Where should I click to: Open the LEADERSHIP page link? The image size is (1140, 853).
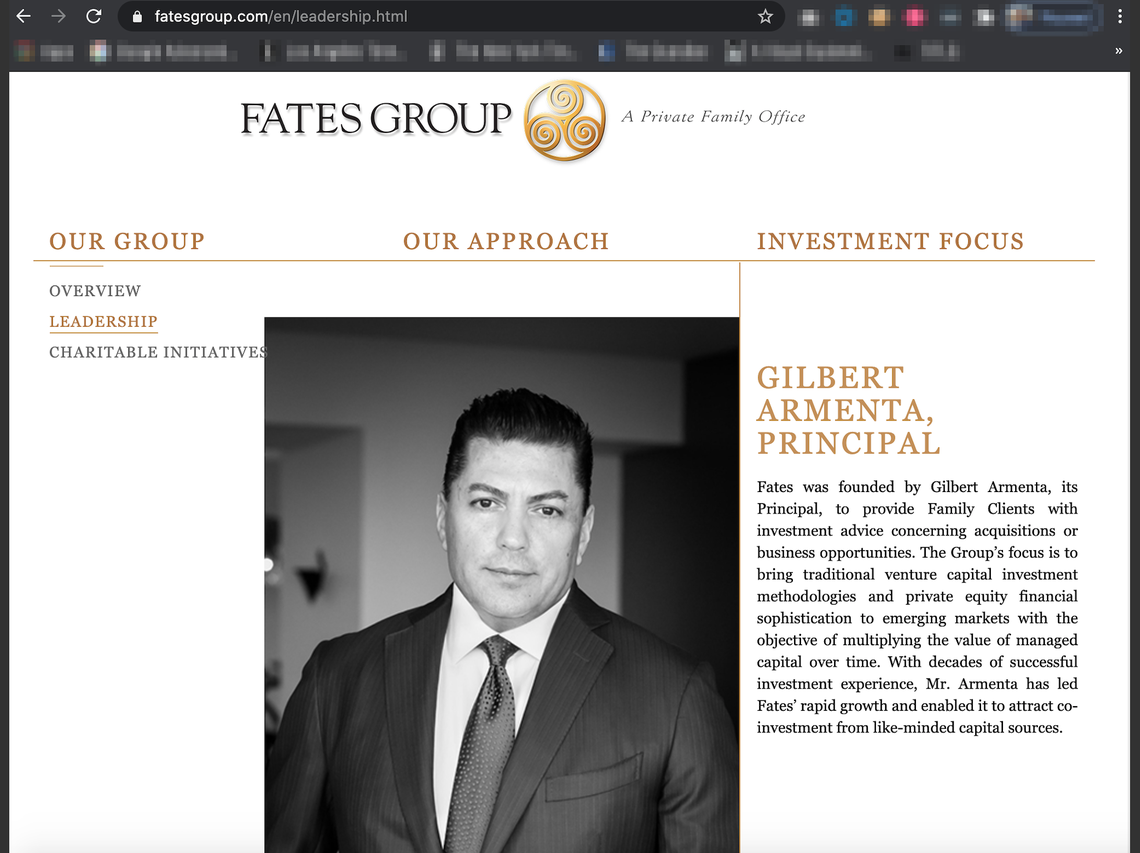click(x=103, y=321)
